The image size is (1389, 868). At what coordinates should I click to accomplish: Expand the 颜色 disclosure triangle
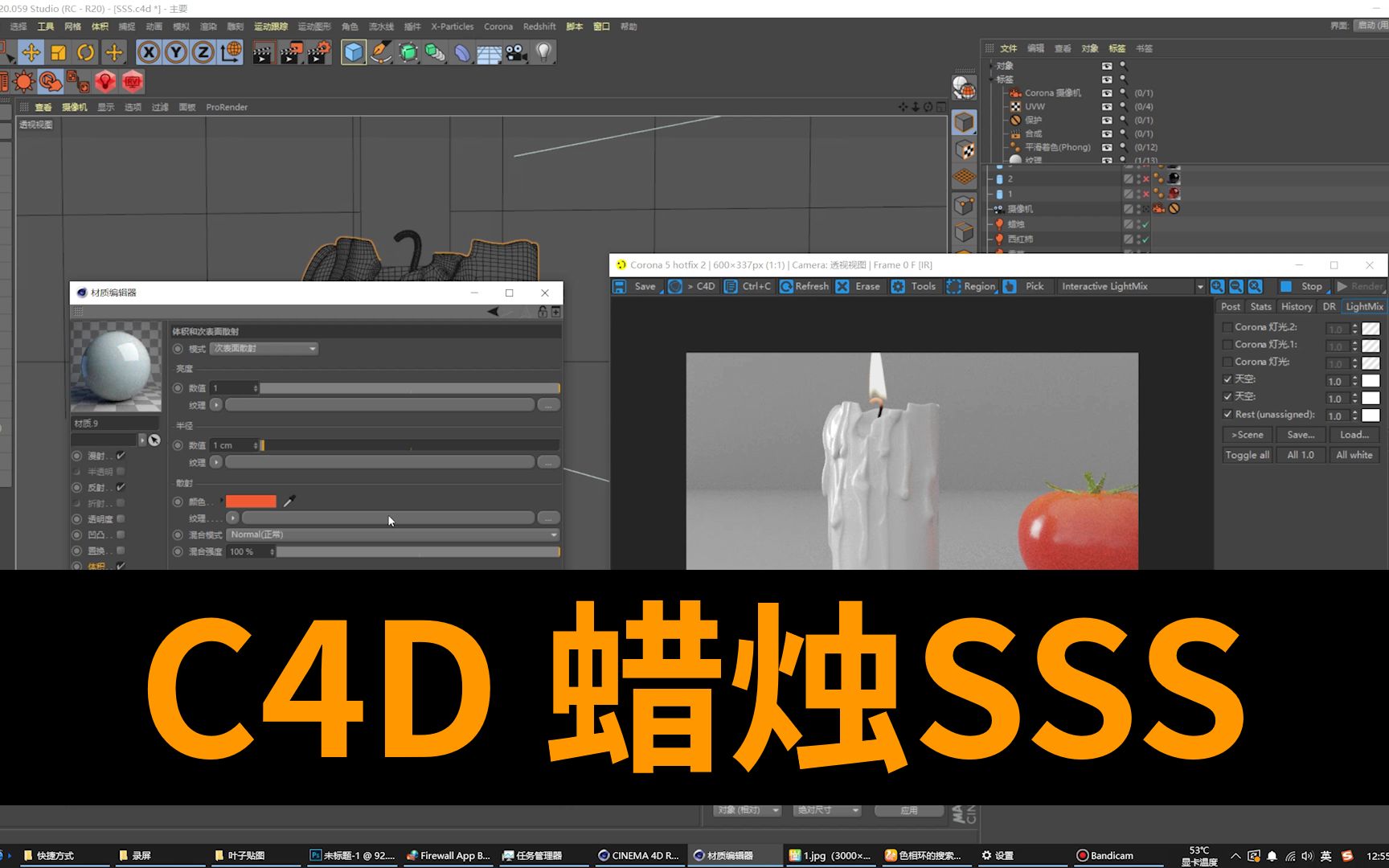click(222, 502)
